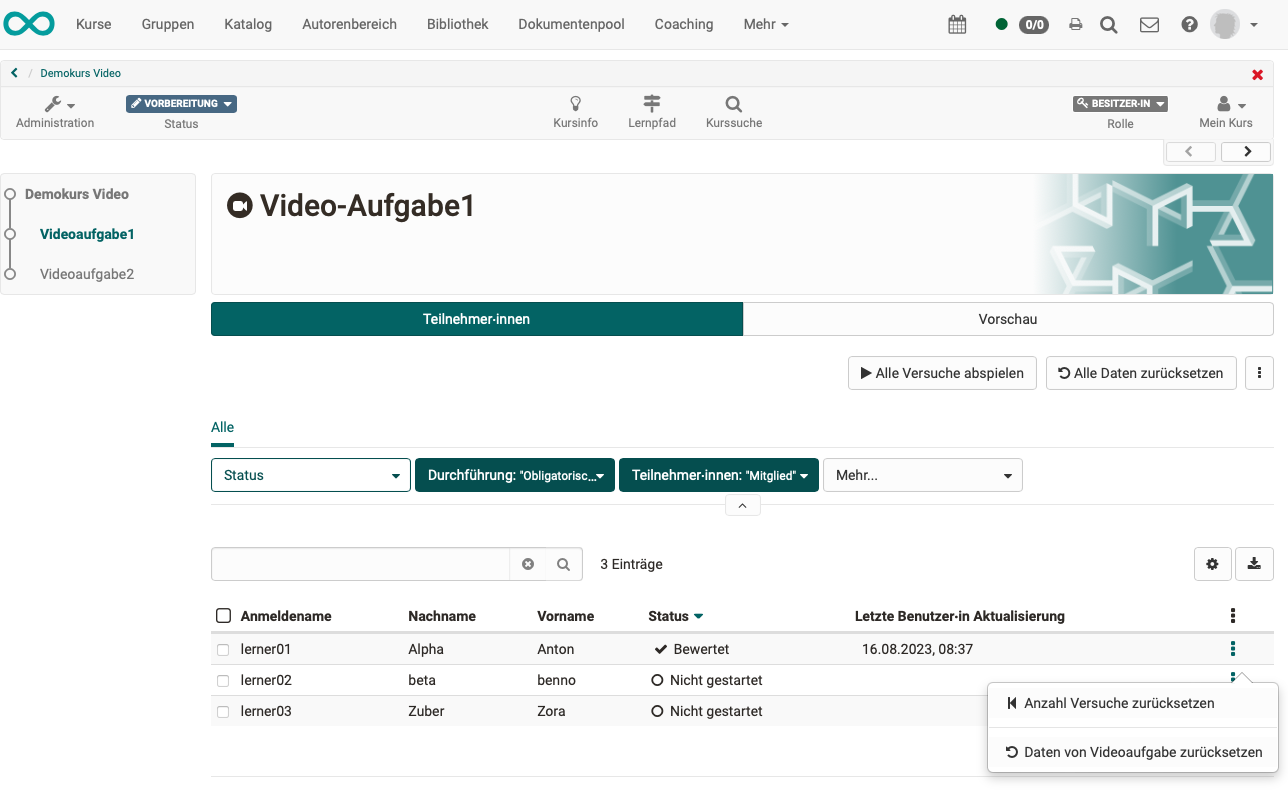Click Alle Versuche abspielen button
This screenshot has width=1288, height=794.
click(941, 373)
